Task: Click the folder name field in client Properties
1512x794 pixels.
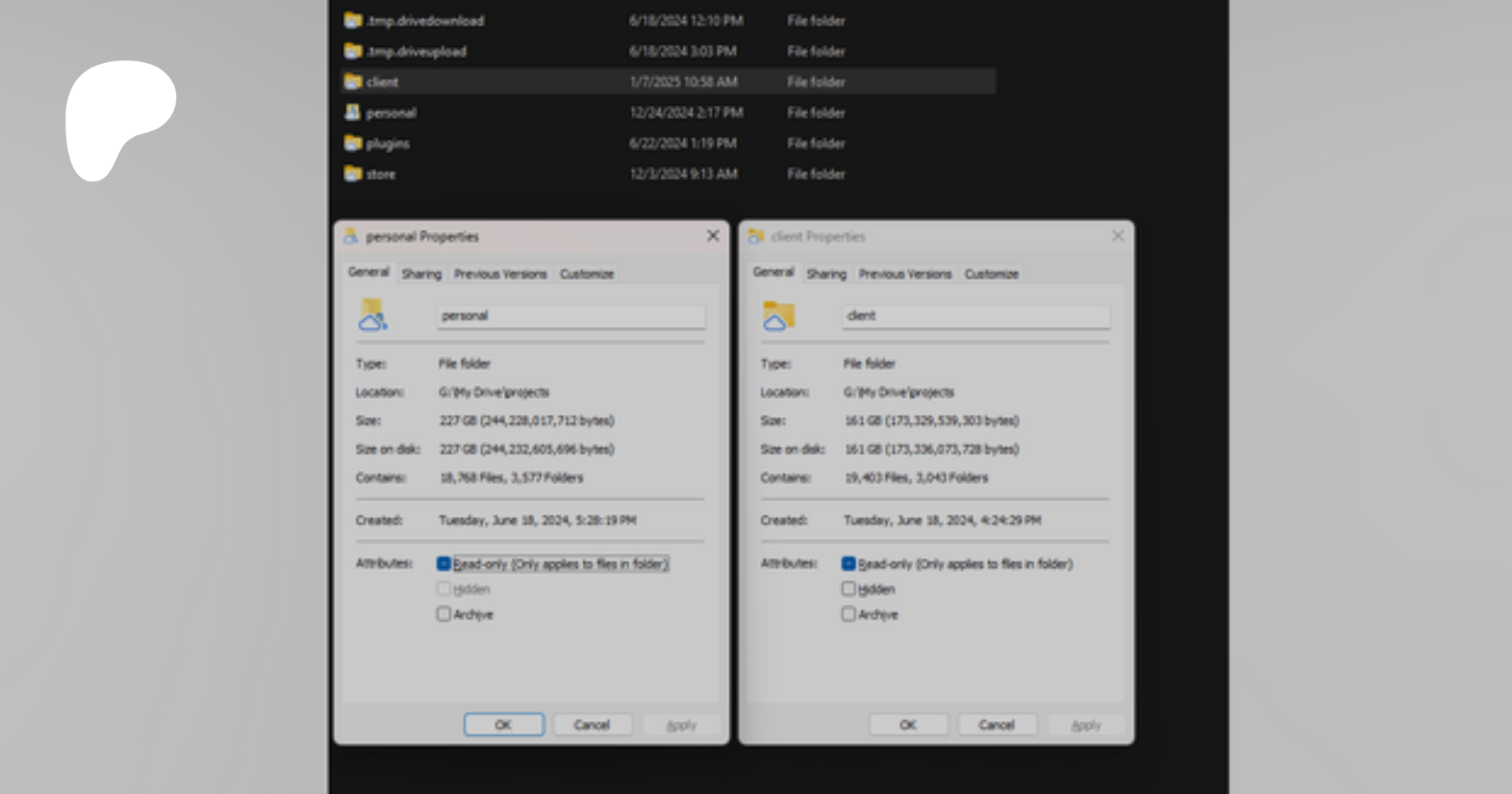Action: (975, 316)
